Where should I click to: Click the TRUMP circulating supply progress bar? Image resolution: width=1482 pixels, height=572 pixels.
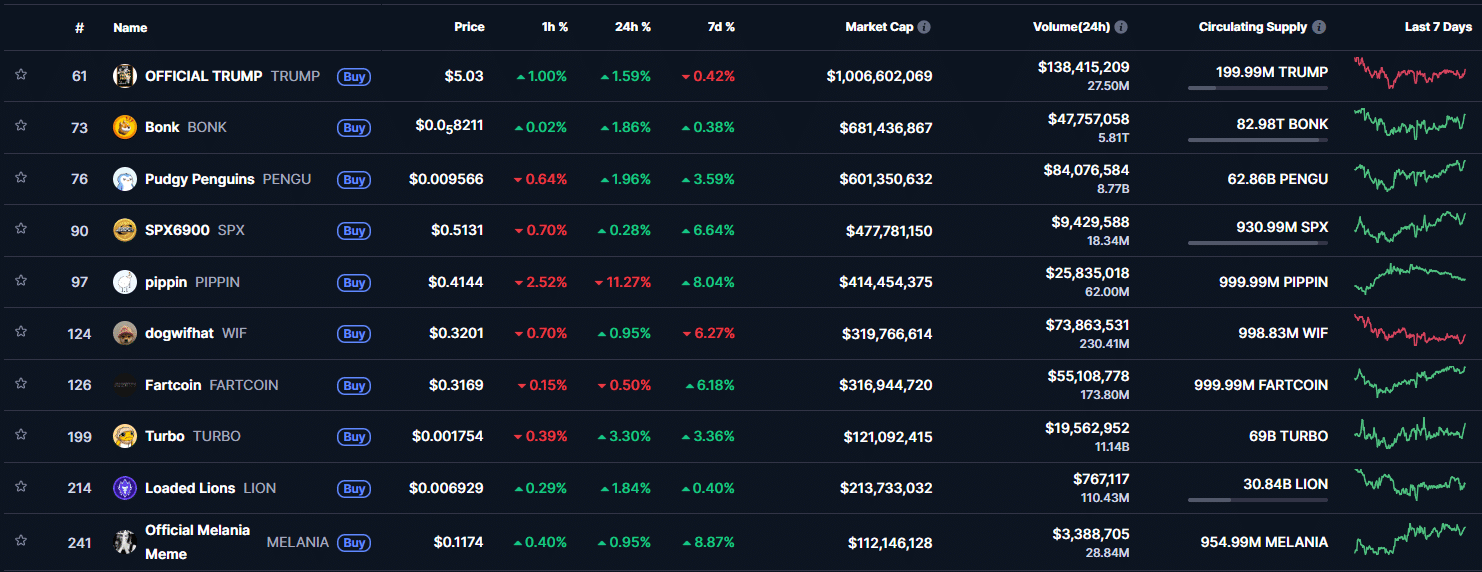(1257, 88)
